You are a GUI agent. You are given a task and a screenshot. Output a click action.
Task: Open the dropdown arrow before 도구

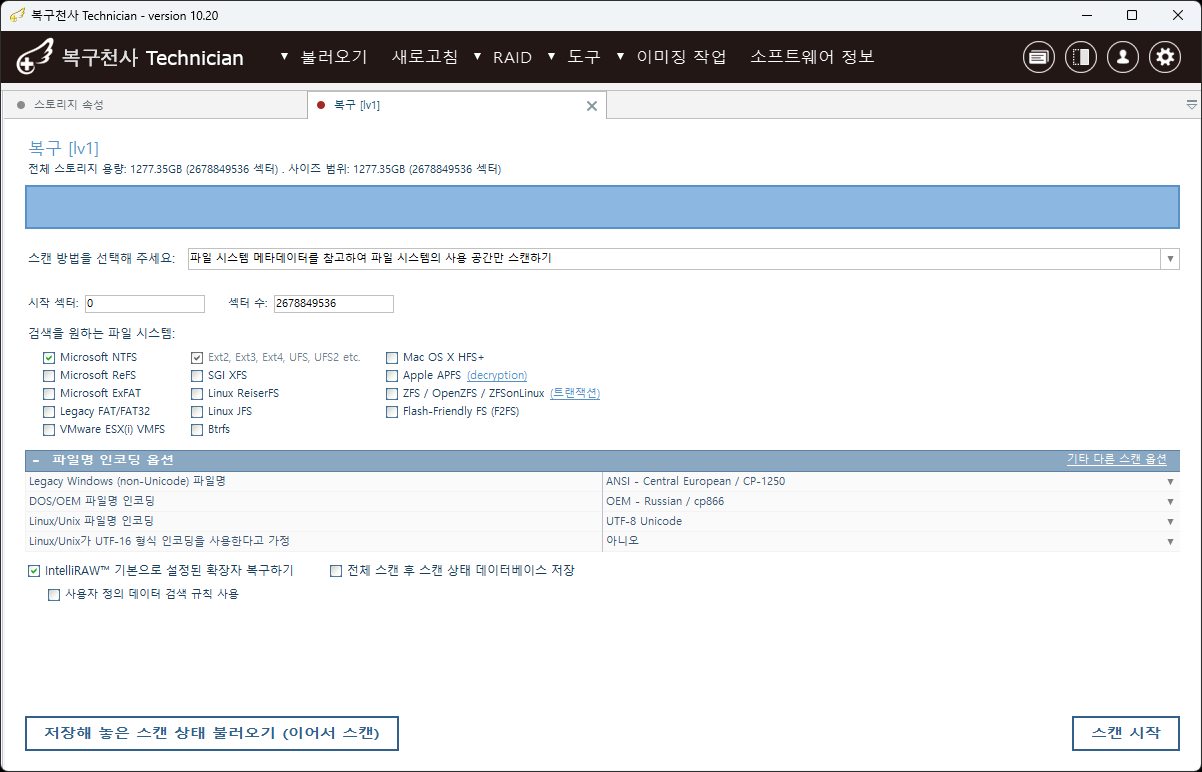click(x=551, y=56)
